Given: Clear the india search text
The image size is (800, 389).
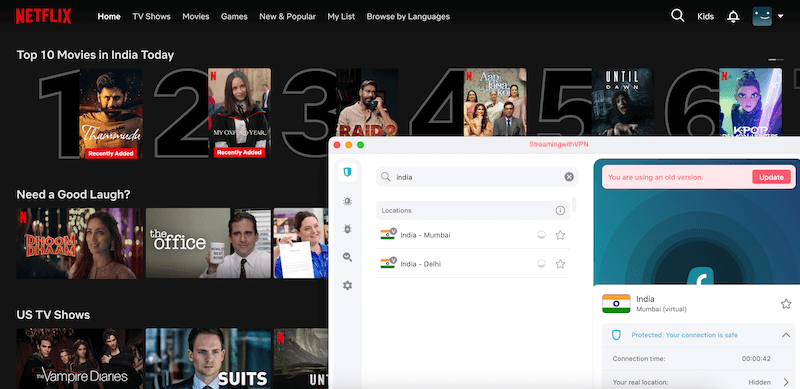Looking at the screenshot, I should pyautogui.click(x=569, y=177).
